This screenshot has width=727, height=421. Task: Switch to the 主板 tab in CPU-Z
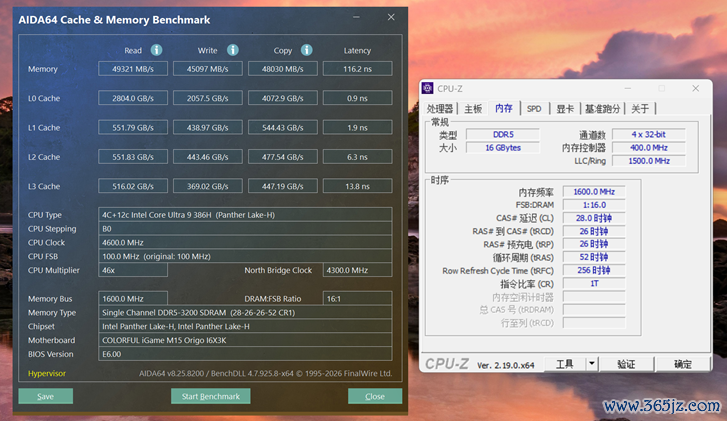[x=473, y=108]
